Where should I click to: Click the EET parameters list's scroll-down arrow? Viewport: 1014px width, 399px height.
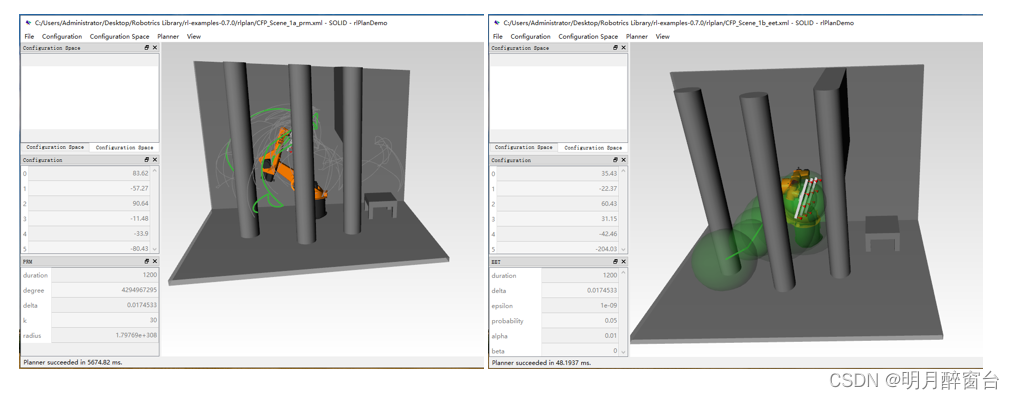623,352
